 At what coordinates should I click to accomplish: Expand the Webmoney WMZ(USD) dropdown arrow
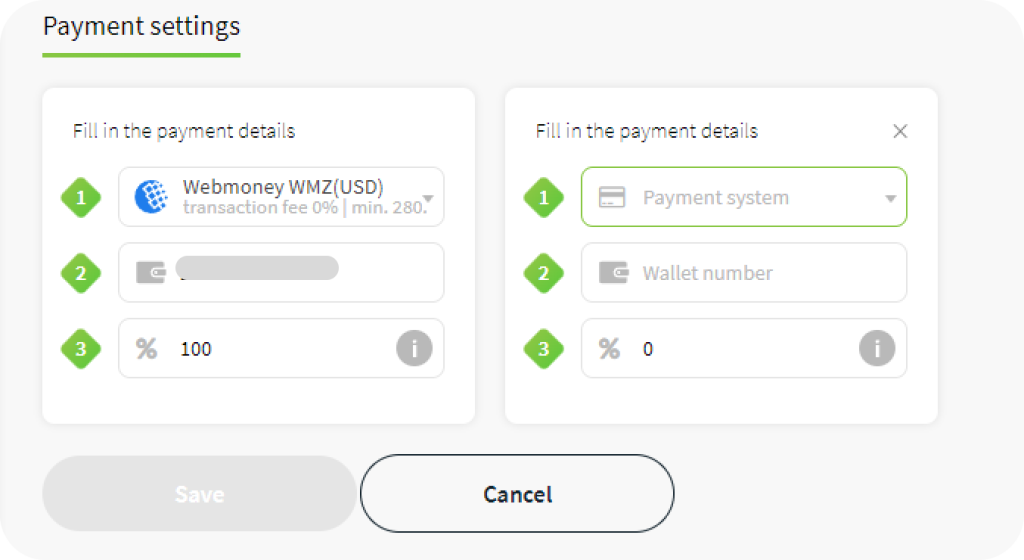[x=428, y=198]
